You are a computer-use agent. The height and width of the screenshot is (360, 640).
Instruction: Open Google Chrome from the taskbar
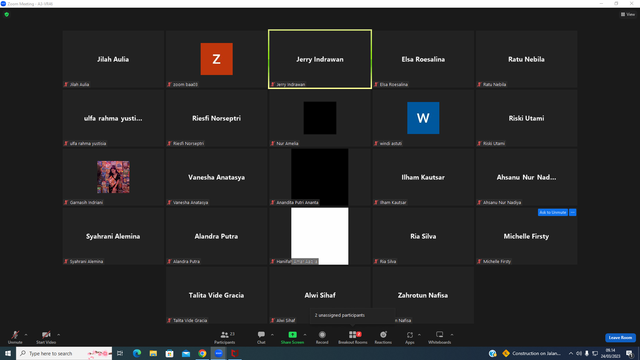tap(202, 353)
